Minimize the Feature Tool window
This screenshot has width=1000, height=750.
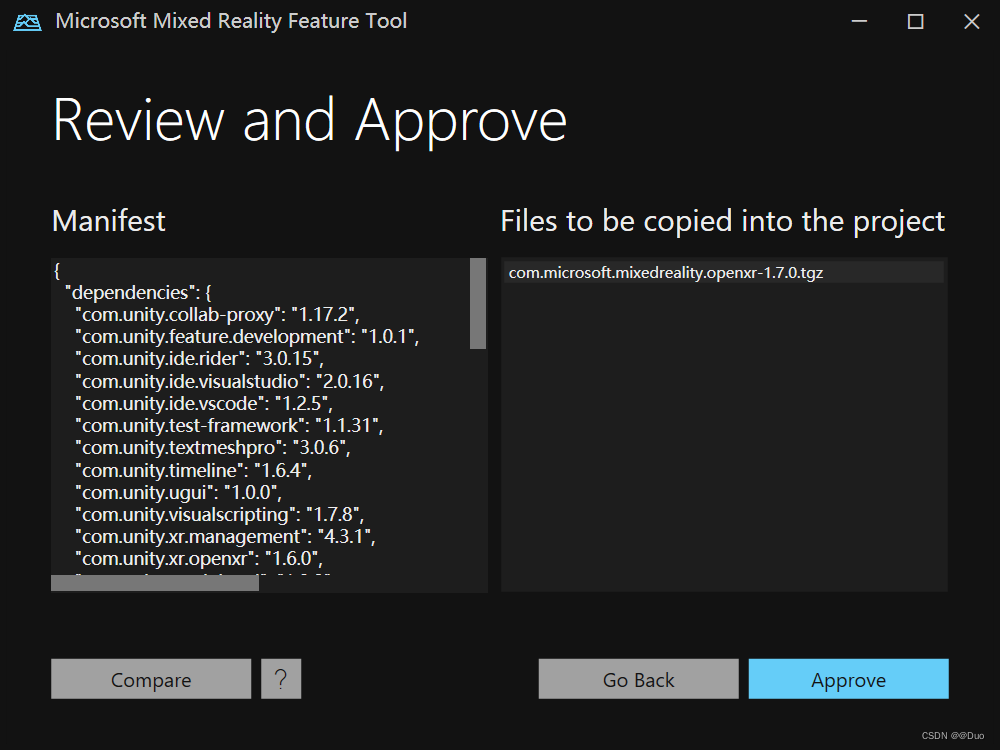tap(859, 22)
